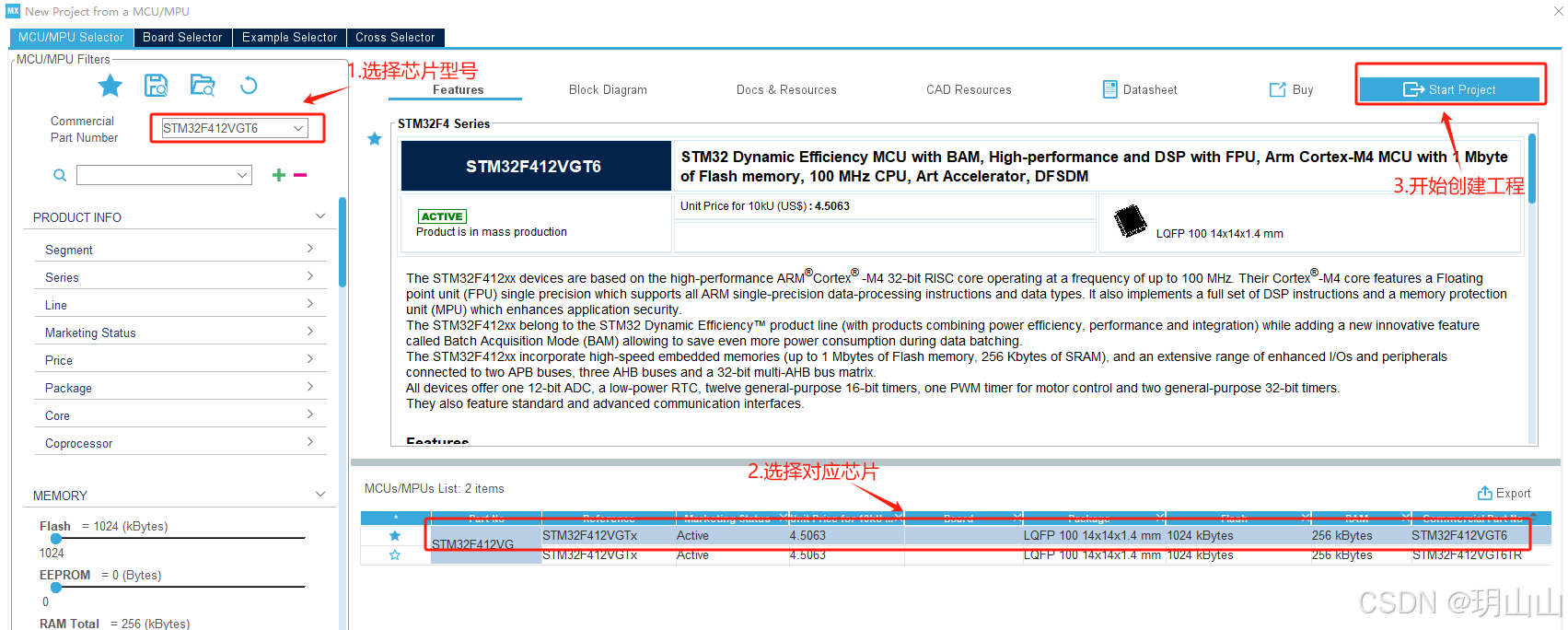Click the description panel vertical scrollbar

point(1532,169)
